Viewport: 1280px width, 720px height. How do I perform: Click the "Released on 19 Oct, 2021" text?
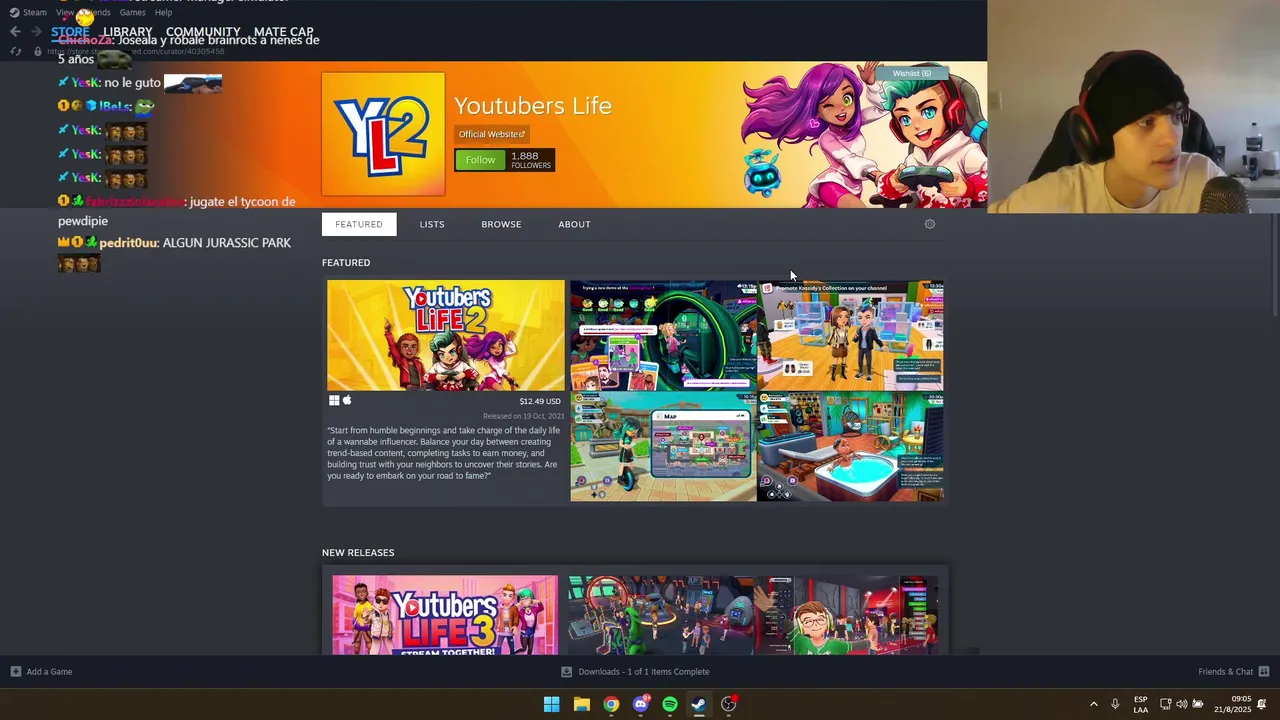tap(524, 416)
